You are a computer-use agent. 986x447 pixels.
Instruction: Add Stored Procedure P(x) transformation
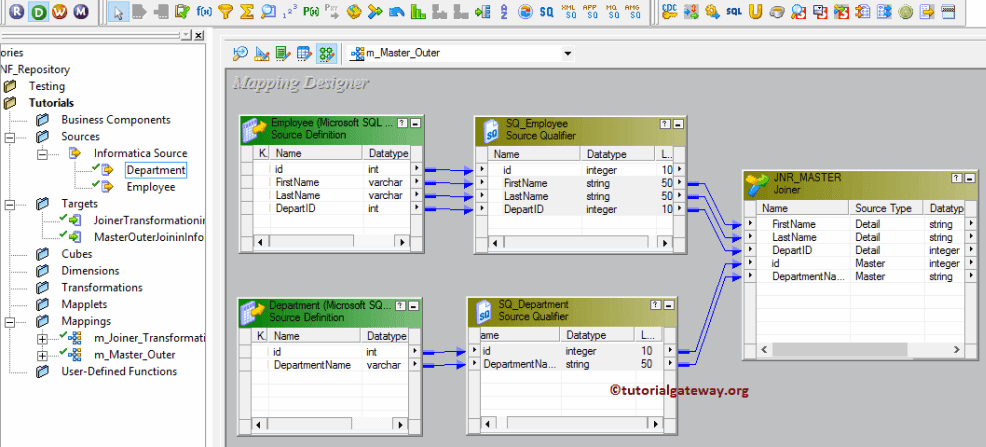pyautogui.click(x=311, y=11)
